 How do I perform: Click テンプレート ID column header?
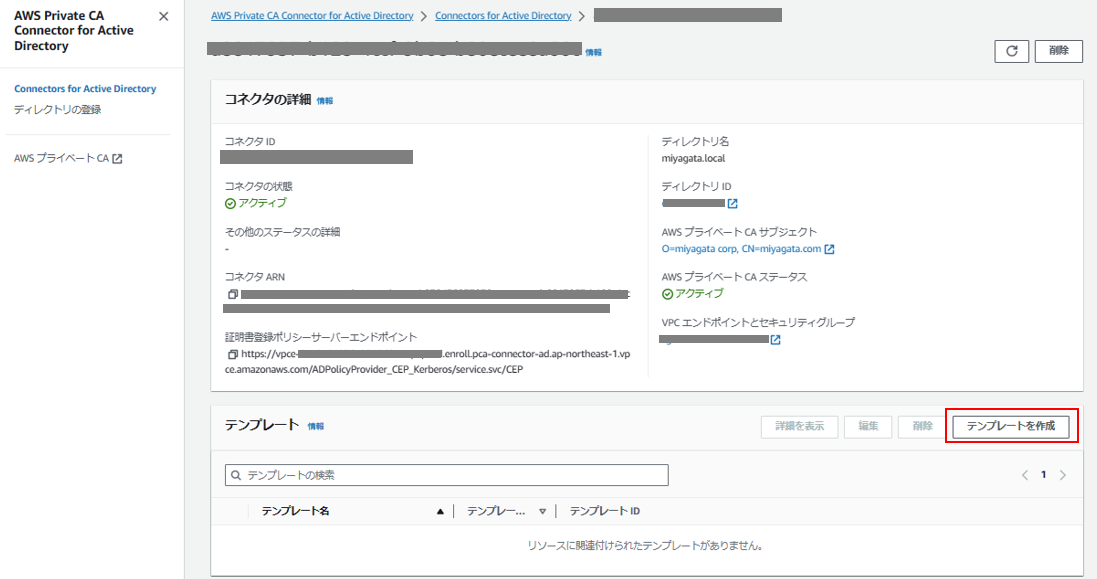604,511
